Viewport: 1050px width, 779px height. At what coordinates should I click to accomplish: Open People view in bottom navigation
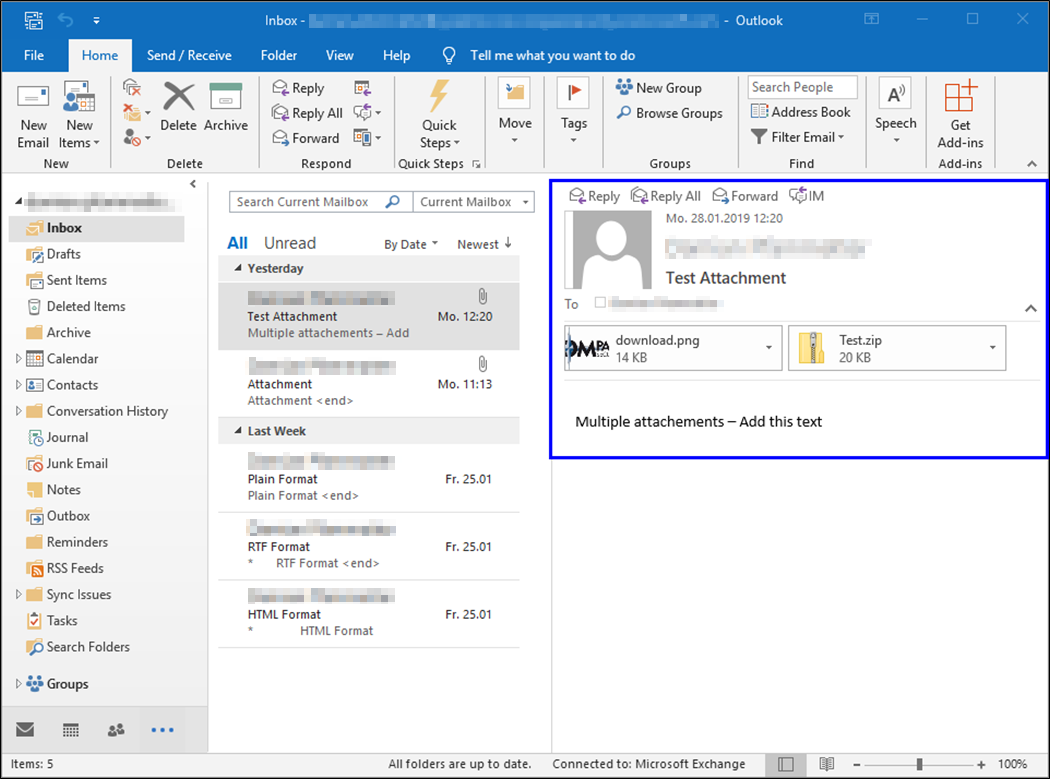coord(116,730)
